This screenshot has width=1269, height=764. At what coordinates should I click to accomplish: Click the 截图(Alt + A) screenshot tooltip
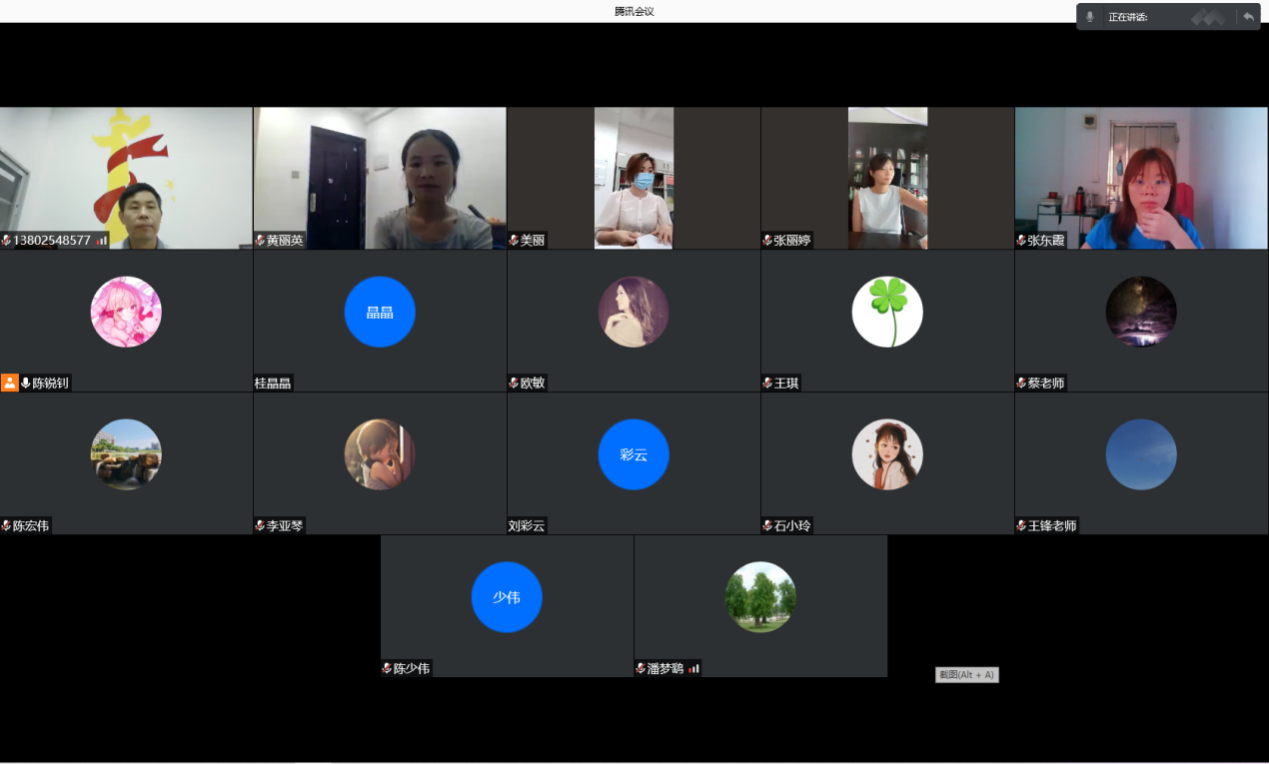point(966,675)
